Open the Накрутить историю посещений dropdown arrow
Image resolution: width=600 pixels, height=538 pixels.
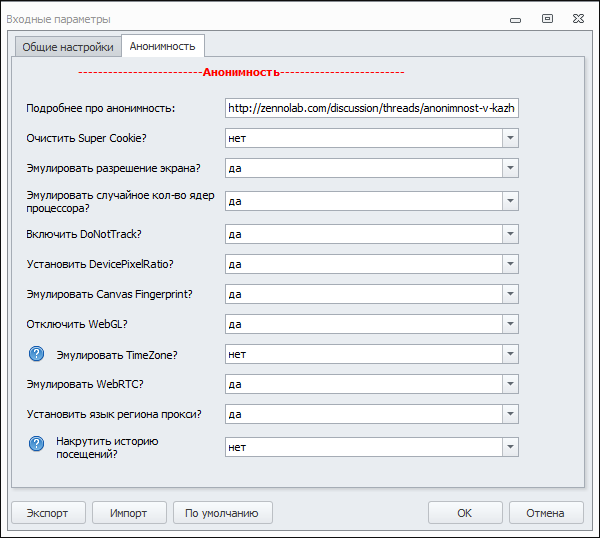pyautogui.click(x=510, y=447)
